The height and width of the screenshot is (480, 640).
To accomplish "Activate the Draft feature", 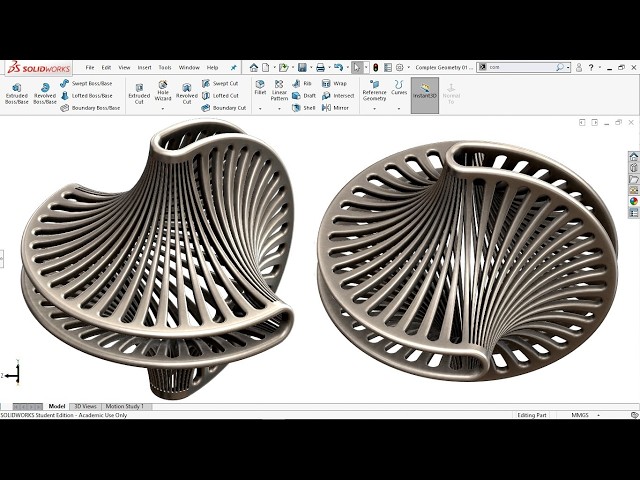I will tap(304, 96).
